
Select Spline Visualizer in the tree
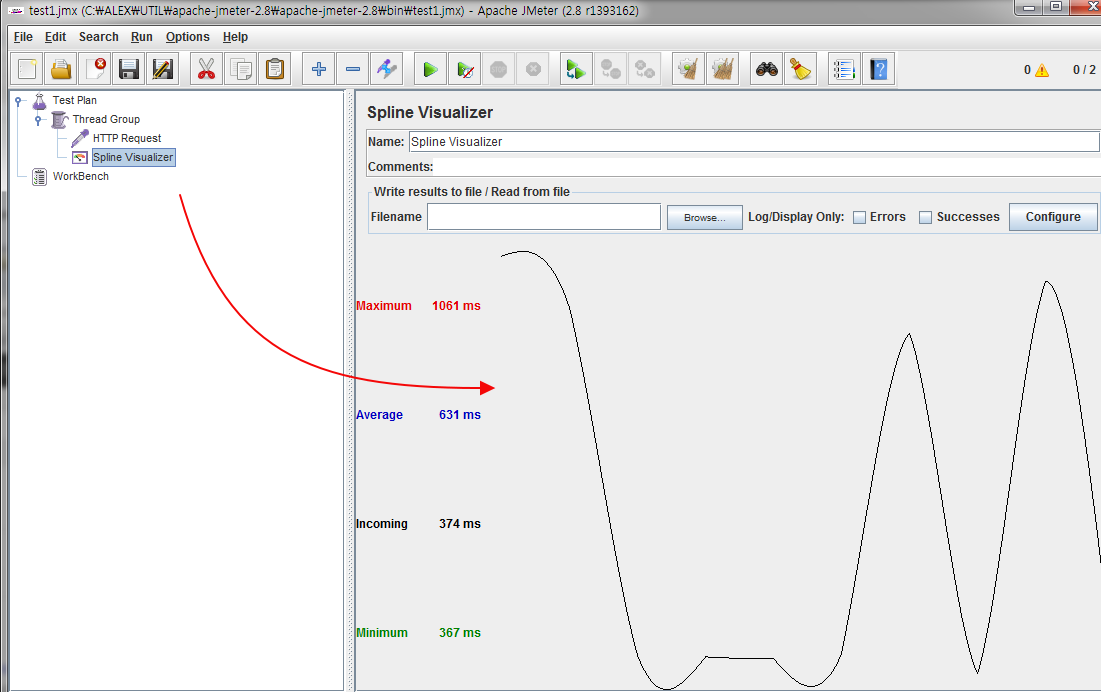(x=133, y=157)
